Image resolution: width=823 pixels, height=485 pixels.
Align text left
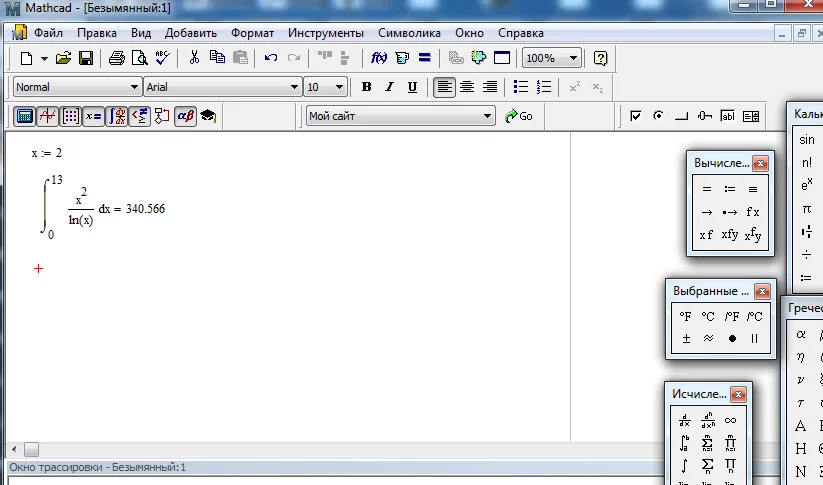click(x=444, y=87)
